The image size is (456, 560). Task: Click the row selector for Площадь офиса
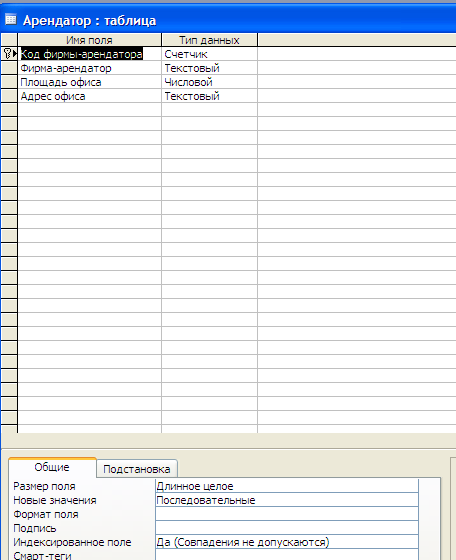click(x=9, y=82)
